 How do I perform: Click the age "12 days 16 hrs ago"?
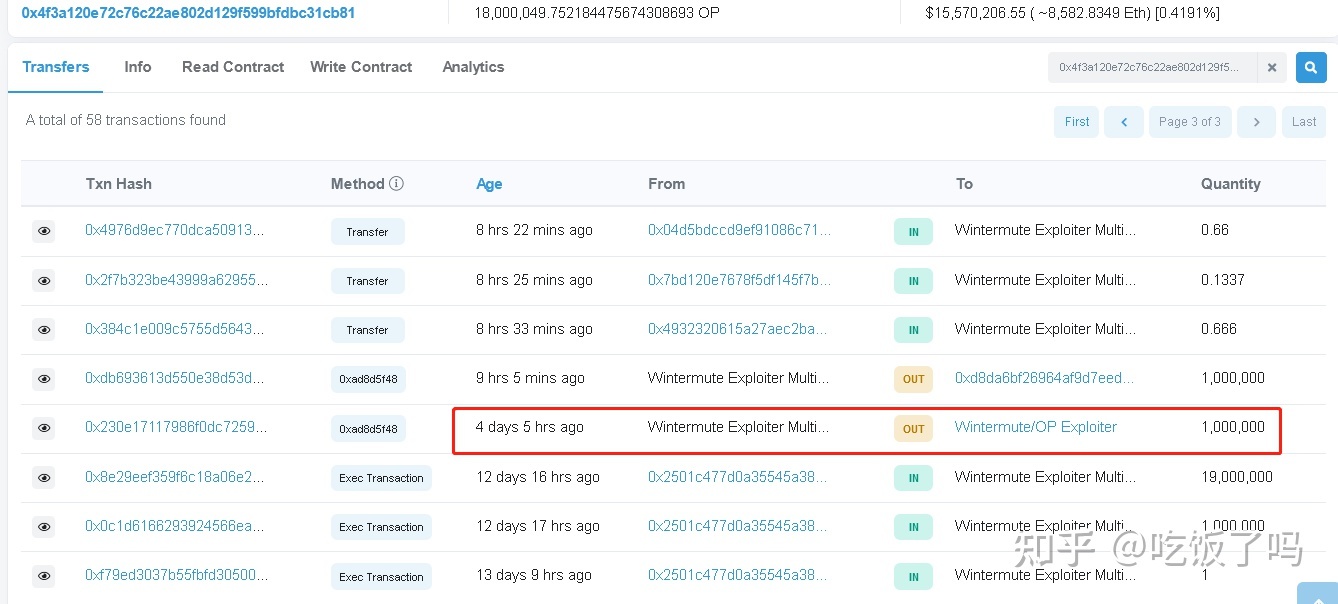(538, 477)
